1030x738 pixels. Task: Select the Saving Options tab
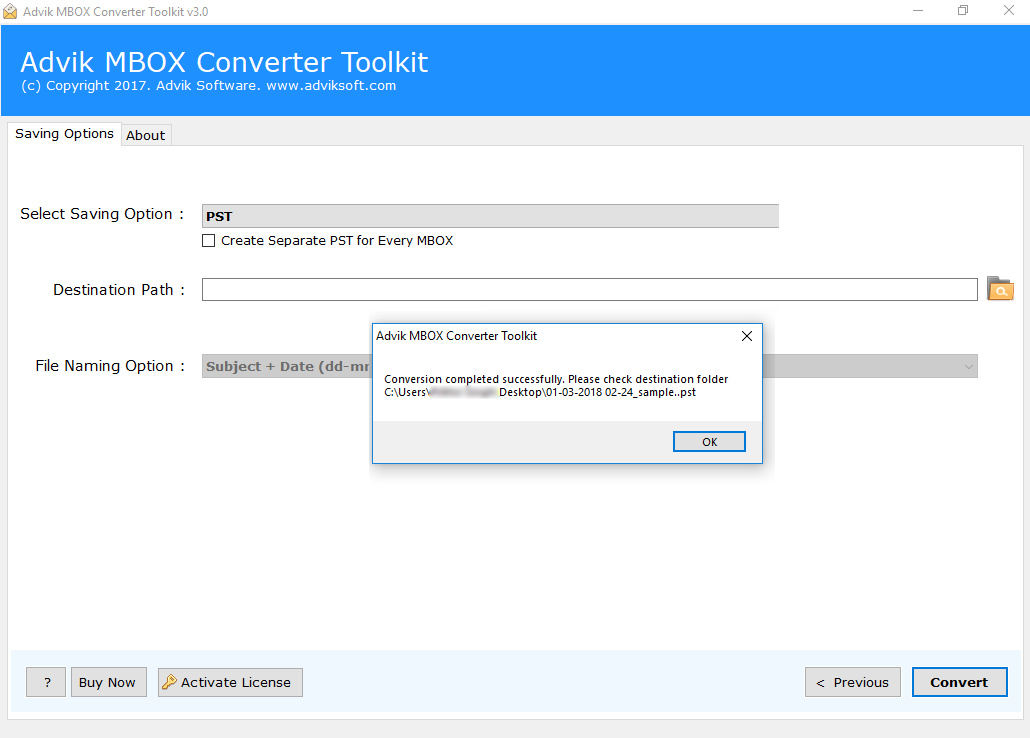(x=64, y=133)
